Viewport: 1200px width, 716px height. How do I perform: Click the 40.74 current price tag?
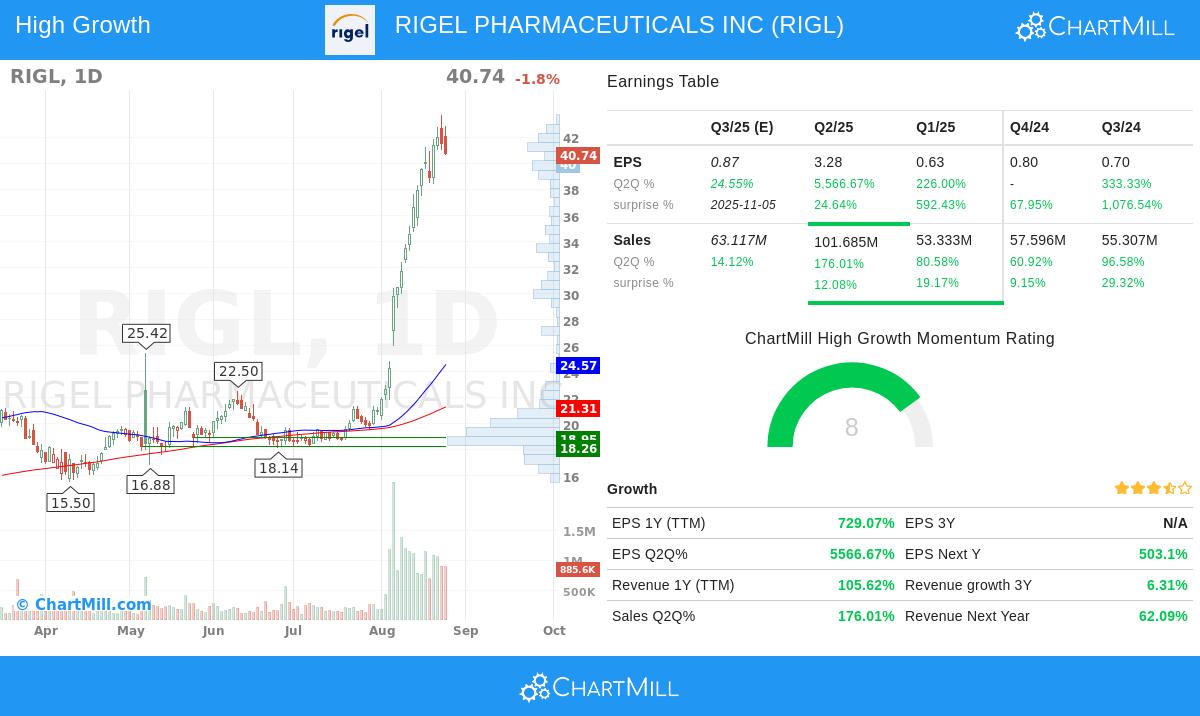(x=578, y=156)
